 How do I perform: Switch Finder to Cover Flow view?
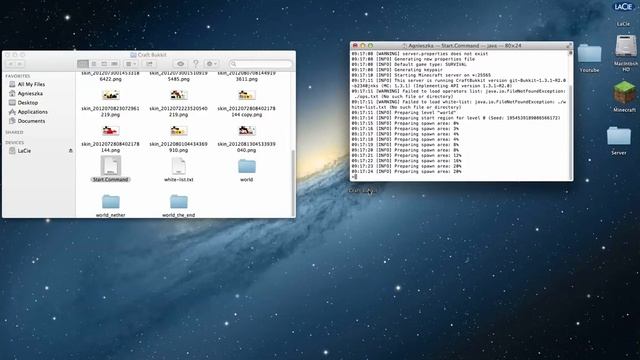[114, 64]
